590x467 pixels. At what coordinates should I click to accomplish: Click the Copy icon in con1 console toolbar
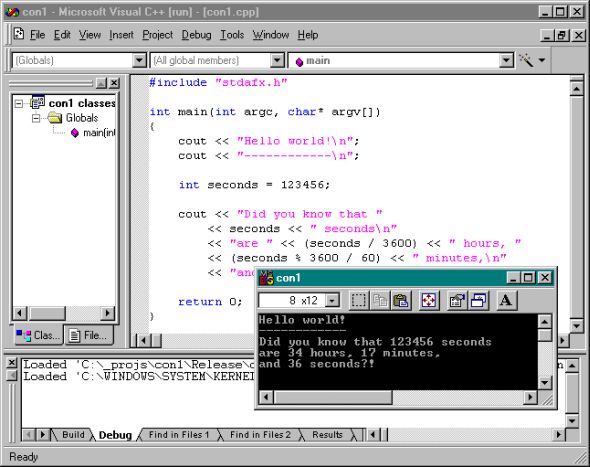(x=380, y=301)
